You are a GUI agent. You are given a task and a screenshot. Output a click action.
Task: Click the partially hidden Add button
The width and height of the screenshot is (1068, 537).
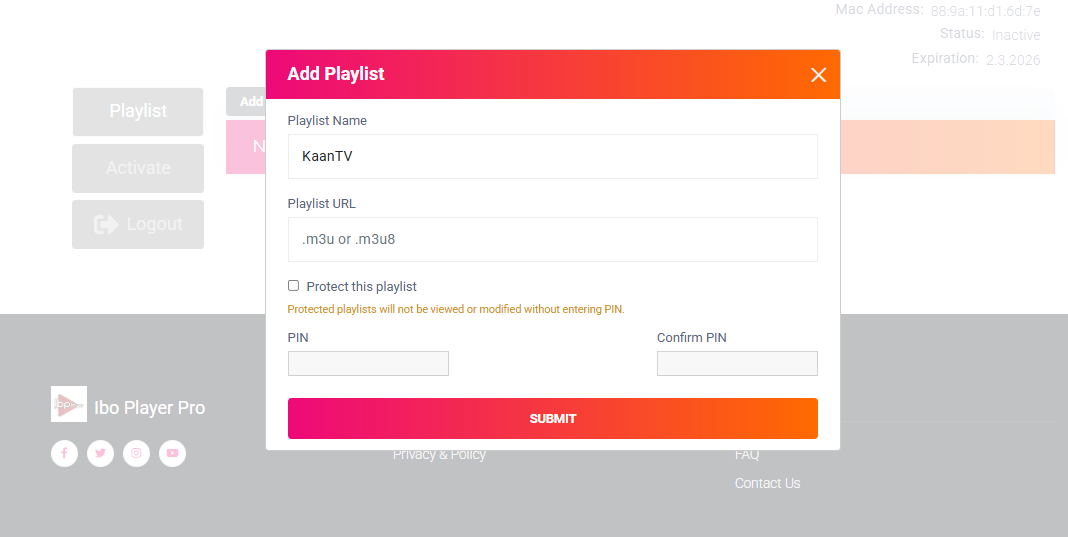pyautogui.click(x=247, y=102)
